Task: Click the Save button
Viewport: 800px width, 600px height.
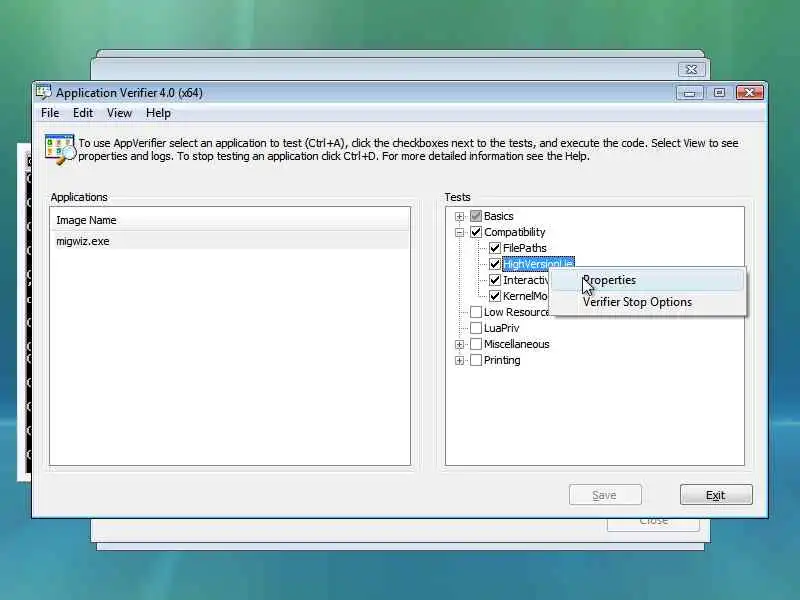Action: [x=605, y=495]
